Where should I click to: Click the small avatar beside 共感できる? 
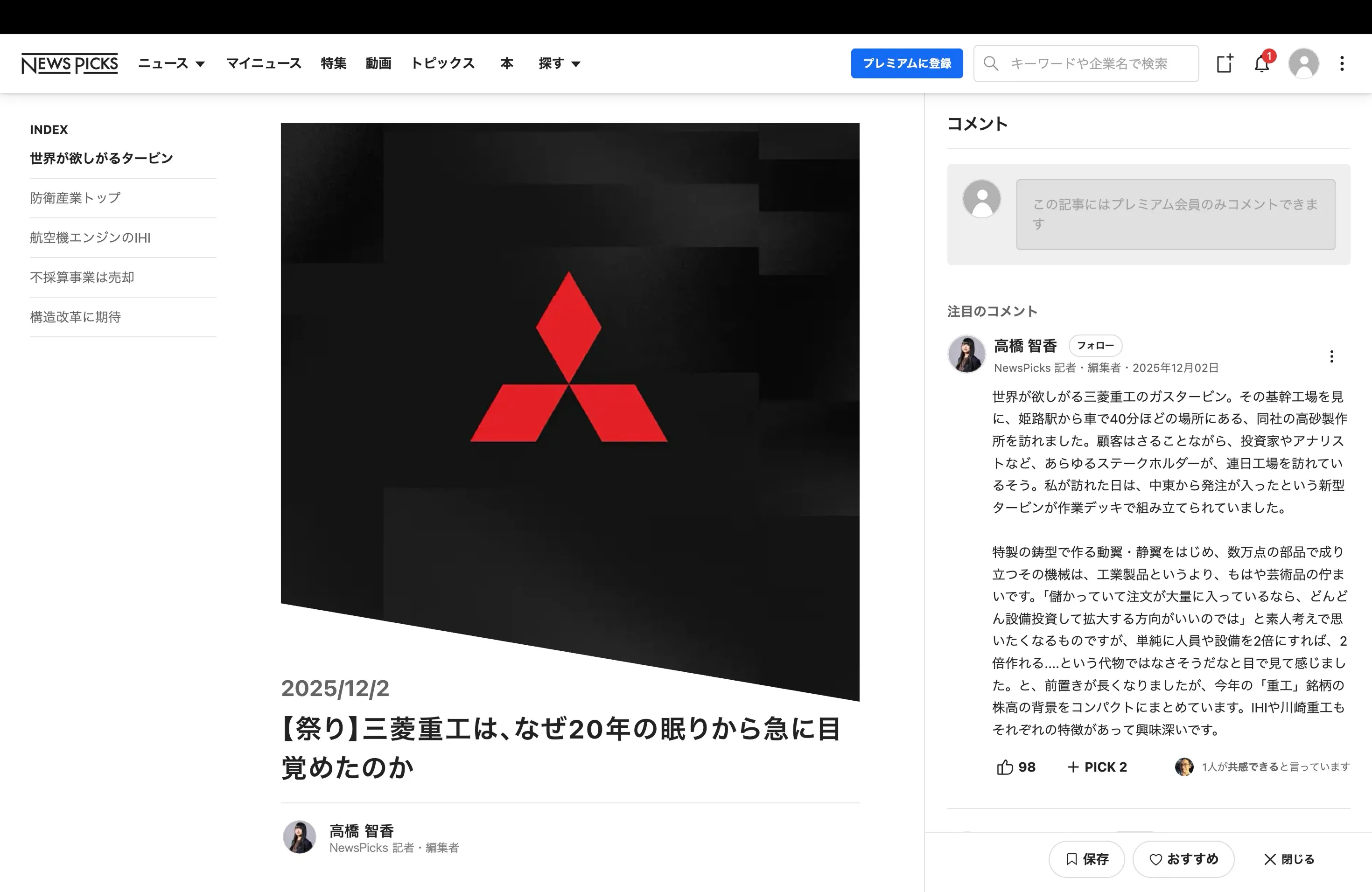(1184, 767)
